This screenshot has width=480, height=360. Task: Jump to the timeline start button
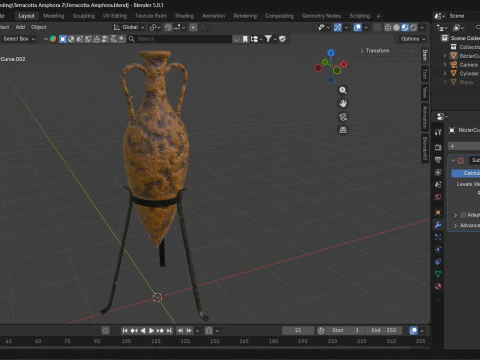point(125,330)
